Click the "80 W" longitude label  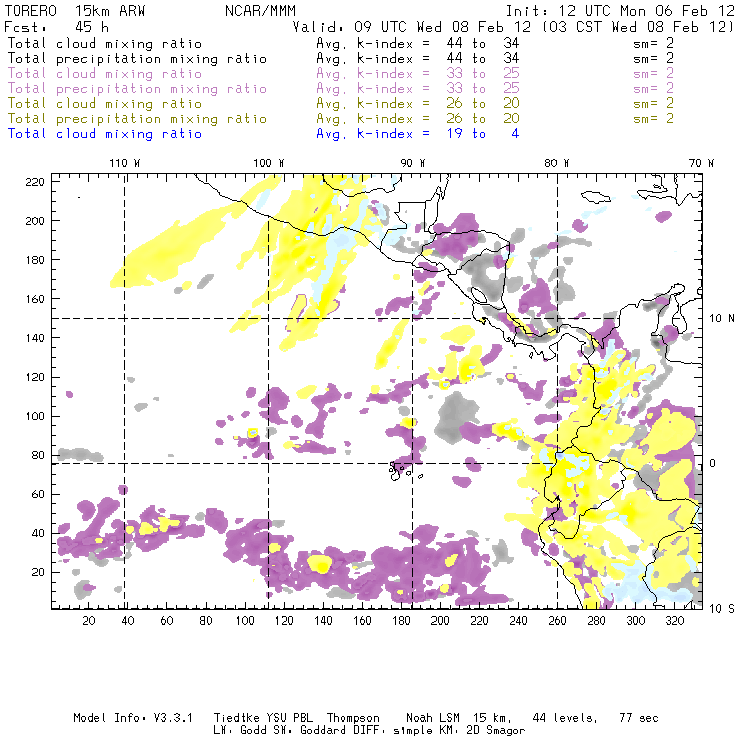tap(557, 163)
